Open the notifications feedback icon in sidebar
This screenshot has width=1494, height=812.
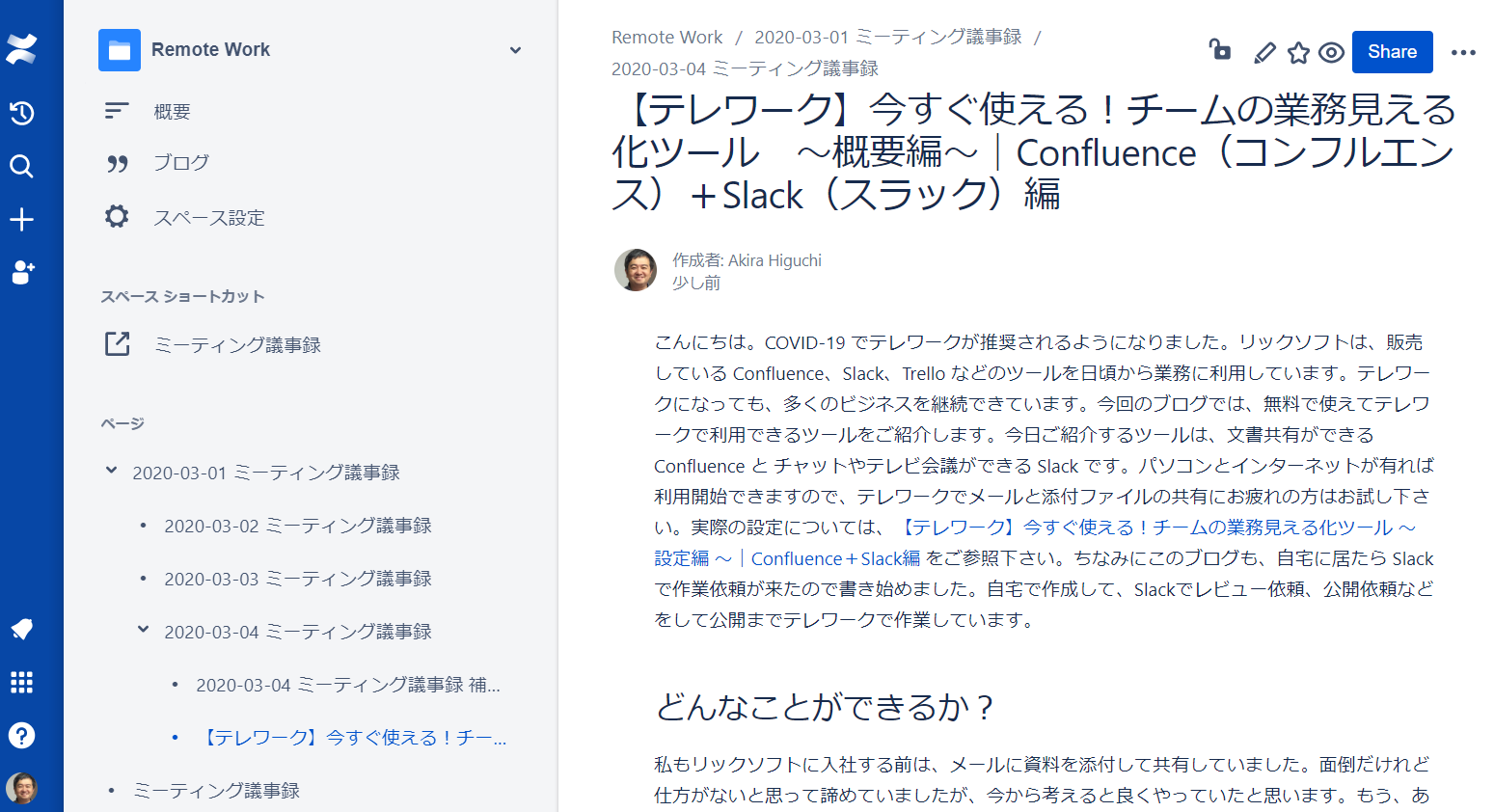click(21, 630)
